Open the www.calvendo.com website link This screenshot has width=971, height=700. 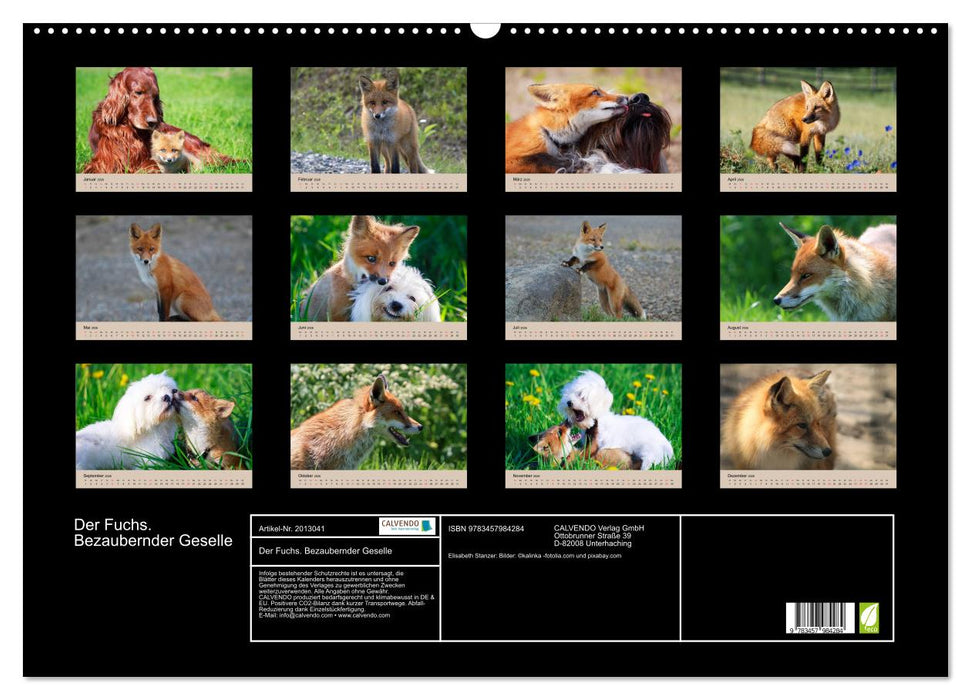coord(366,615)
